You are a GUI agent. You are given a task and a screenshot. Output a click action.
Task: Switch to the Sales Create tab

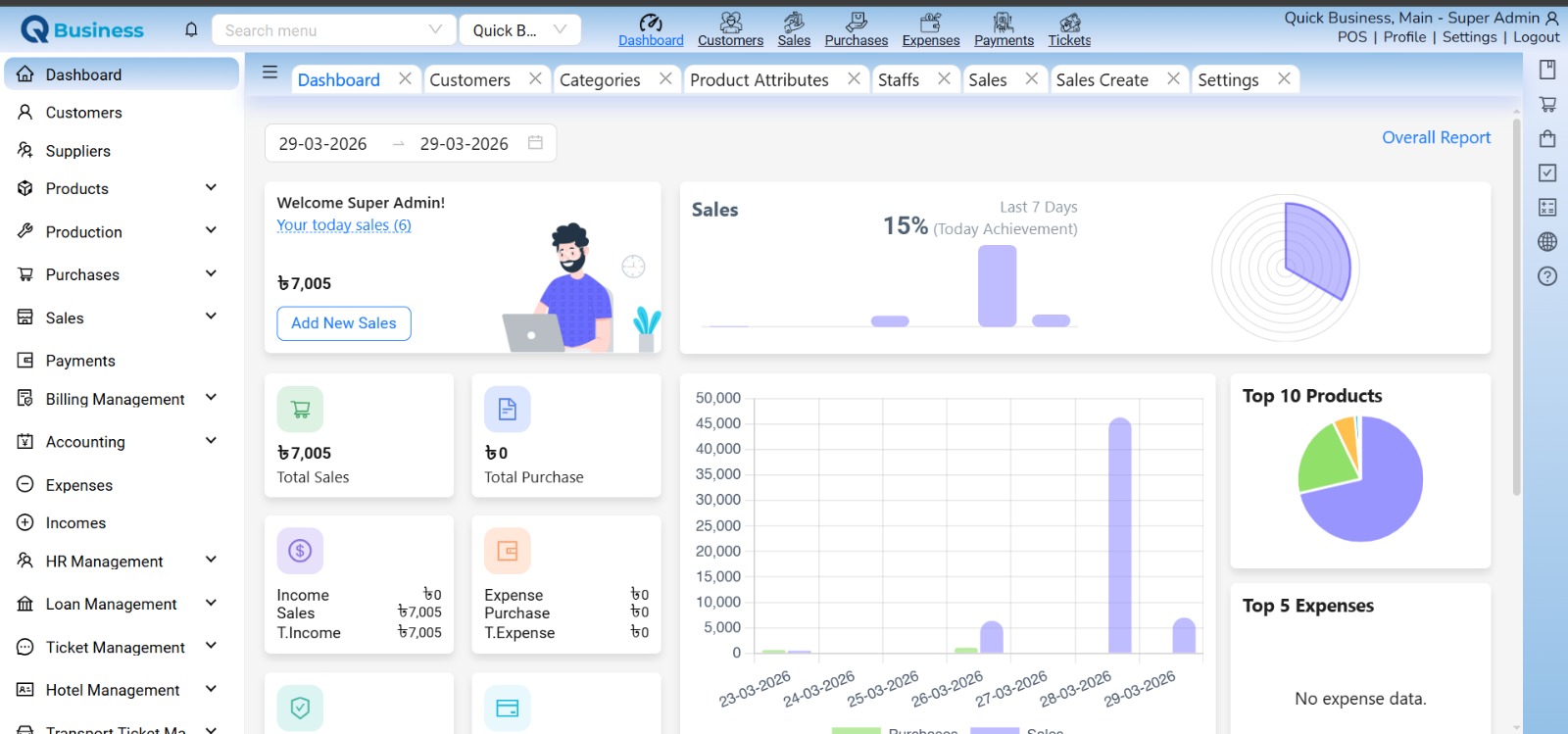point(1102,80)
